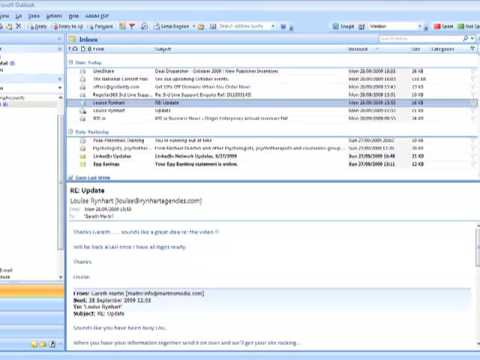
Task: Click the Search address books field
Action: (244, 26)
